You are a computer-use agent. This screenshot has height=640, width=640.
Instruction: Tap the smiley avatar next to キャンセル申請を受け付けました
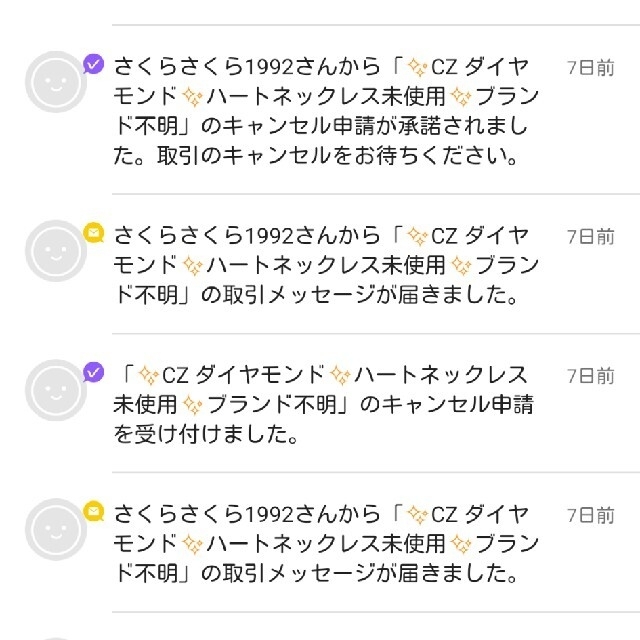56,390
